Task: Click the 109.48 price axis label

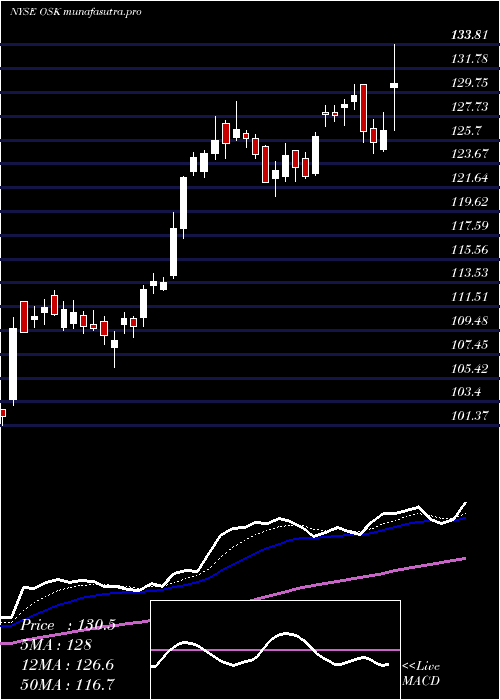Action: [x=469, y=321]
